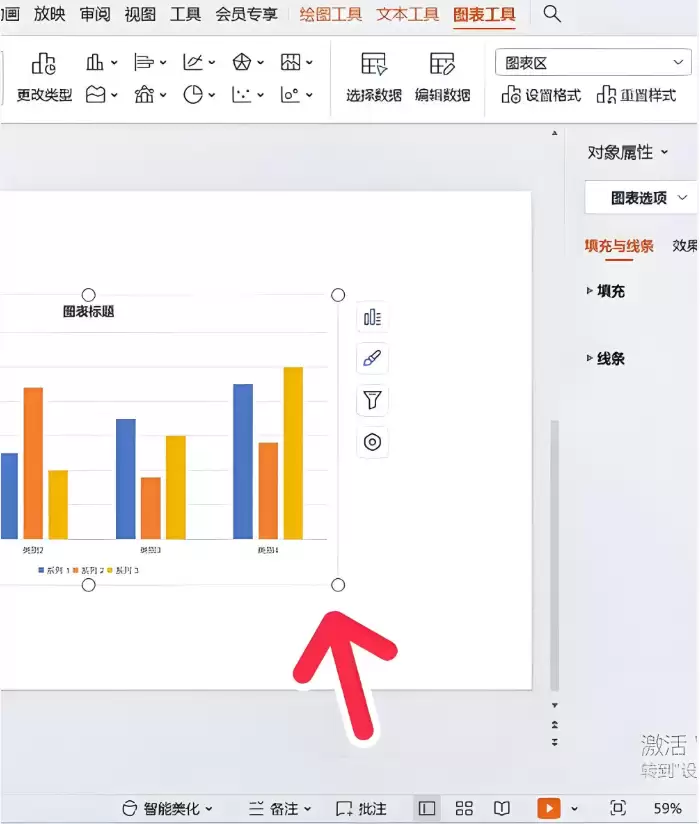
Task: Select the scatter chart icon
Action: pos(241,95)
